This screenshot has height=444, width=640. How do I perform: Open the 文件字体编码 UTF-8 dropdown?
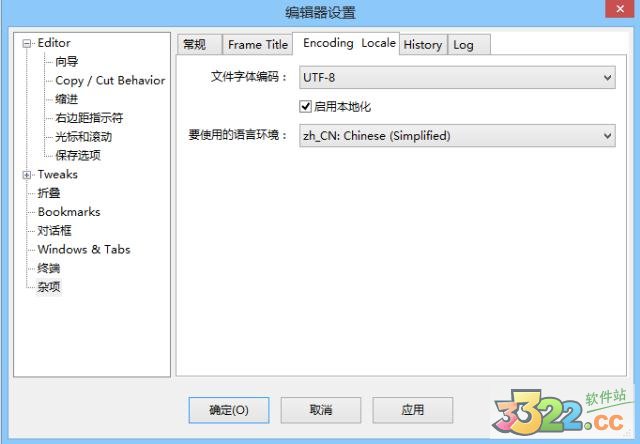point(457,77)
